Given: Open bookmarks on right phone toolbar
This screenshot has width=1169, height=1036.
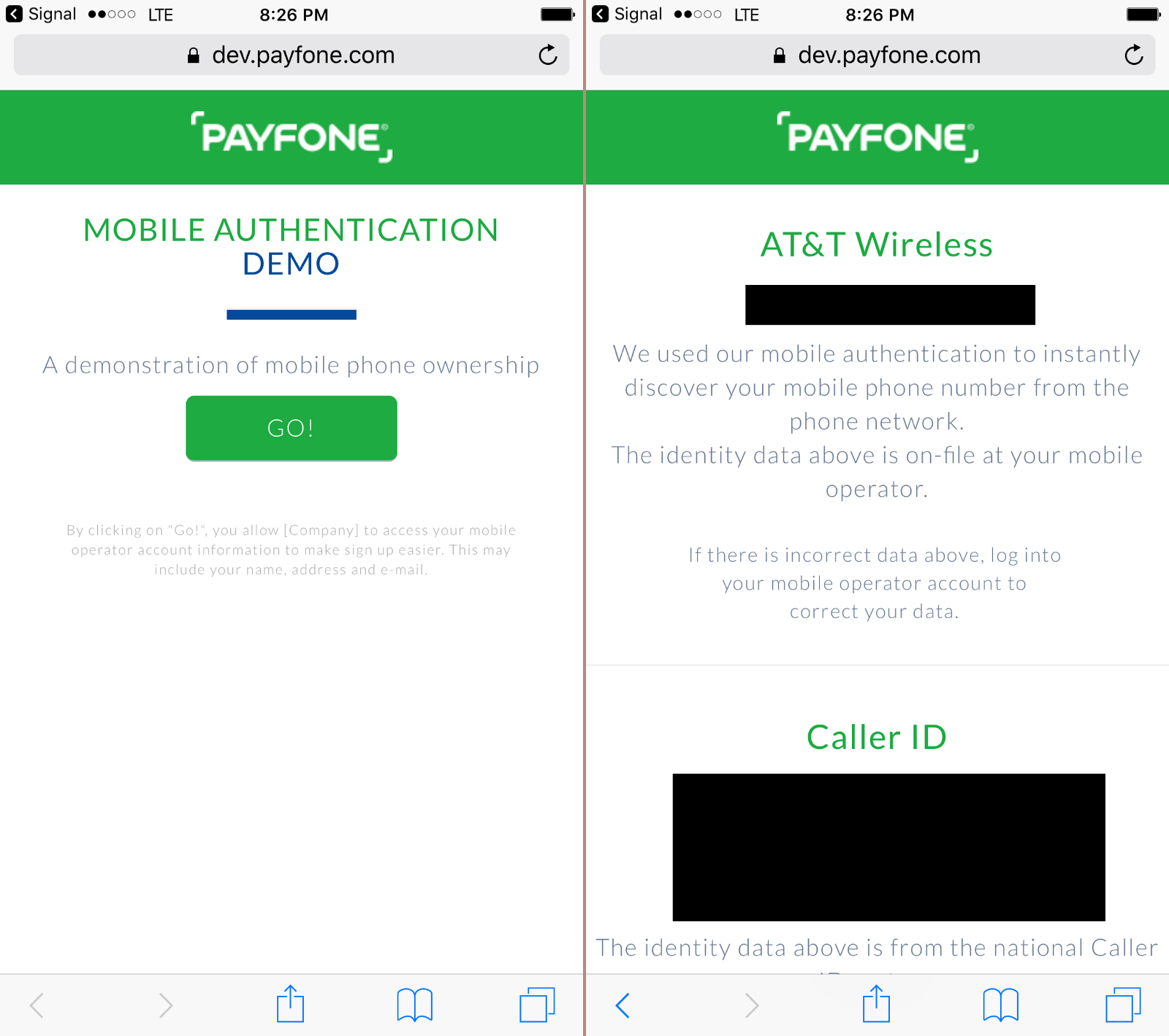Looking at the screenshot, I should [1001, 1005].
